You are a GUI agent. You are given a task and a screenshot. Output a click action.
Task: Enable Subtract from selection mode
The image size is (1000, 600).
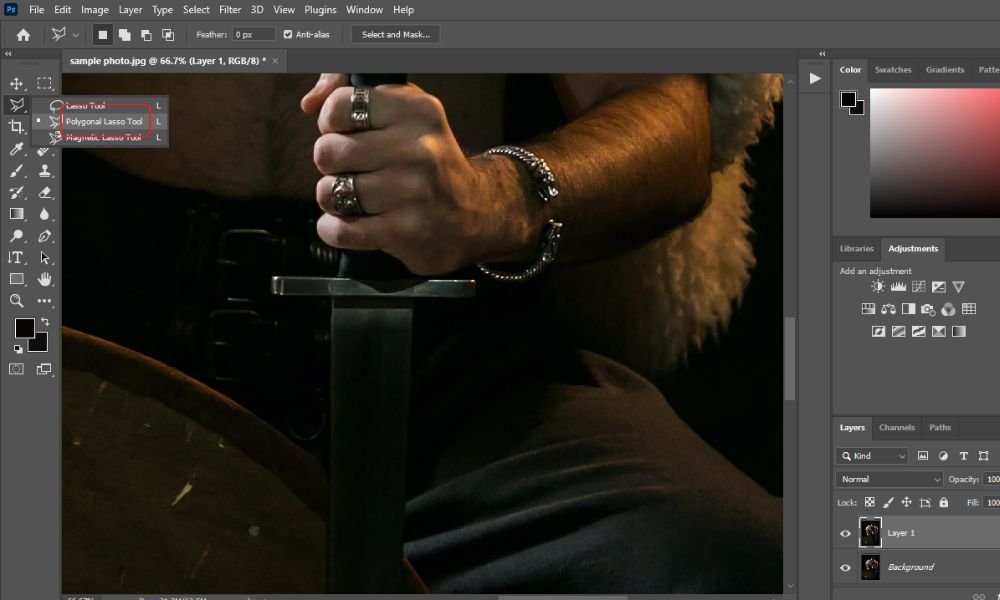click(146, 35)
